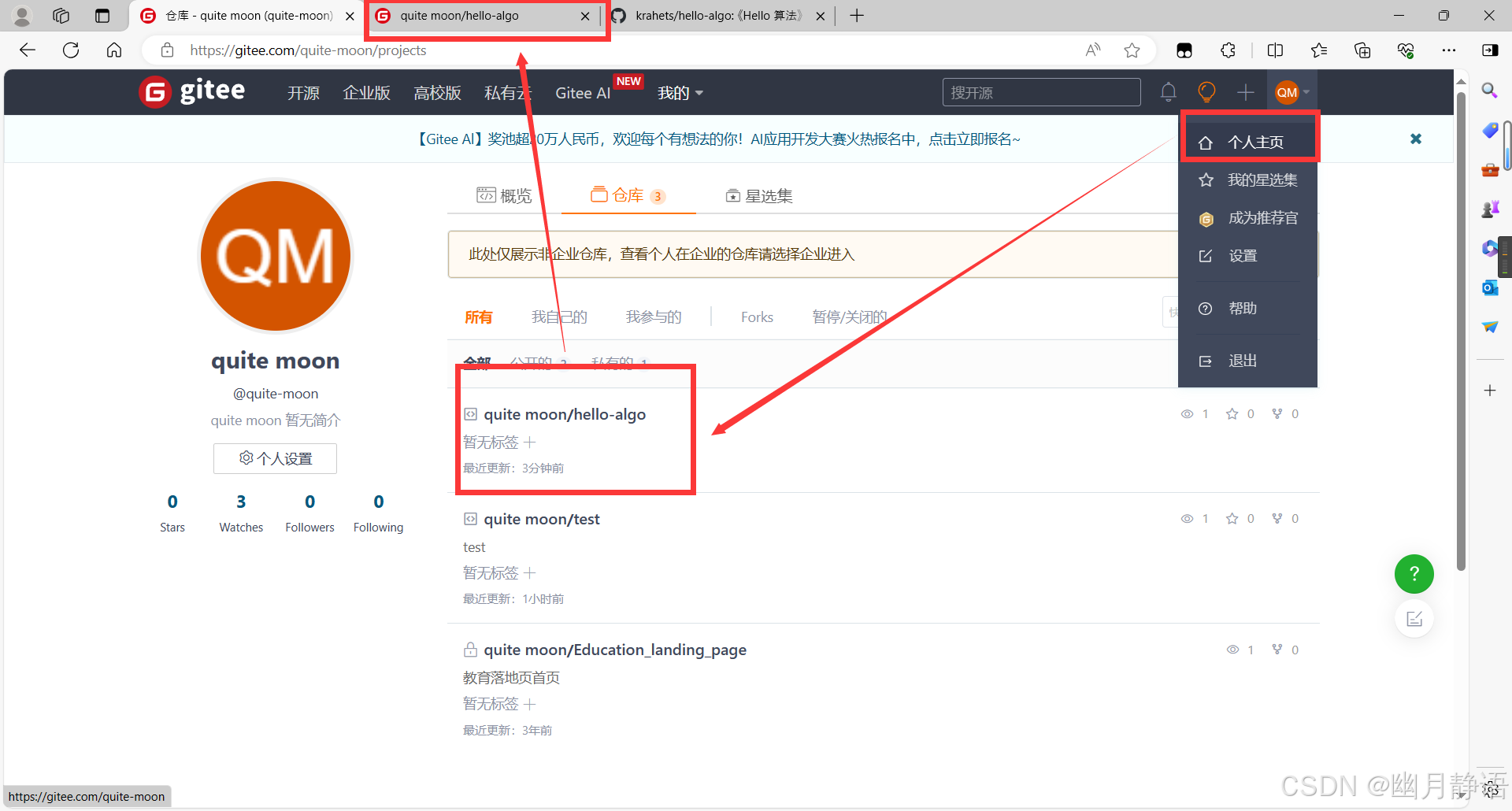Switch to the 概览 tab

[504, 195]
